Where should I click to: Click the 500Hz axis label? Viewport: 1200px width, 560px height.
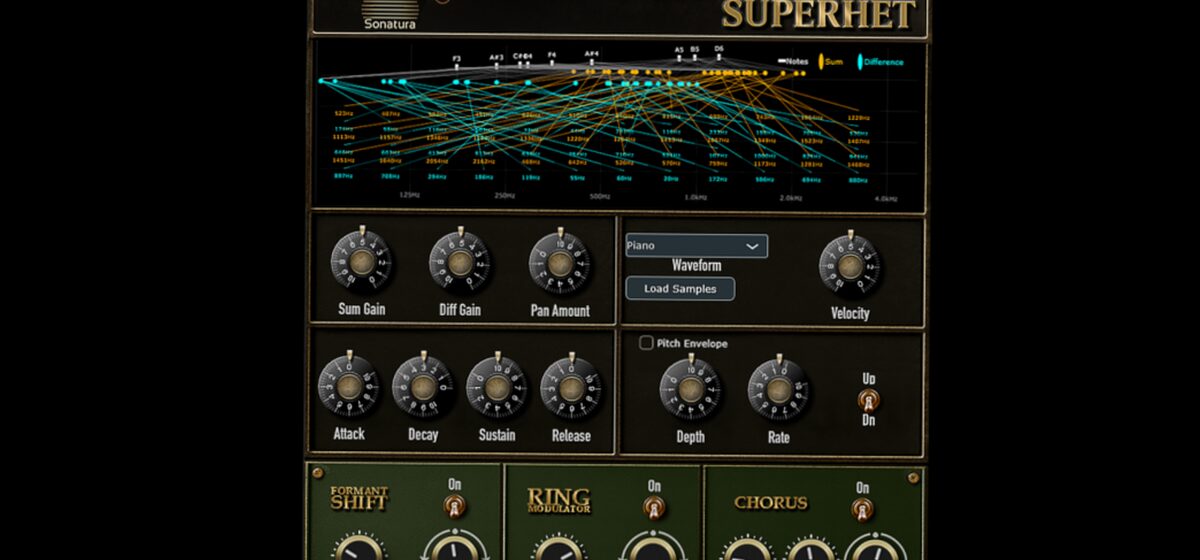click(x=600, y=197)
